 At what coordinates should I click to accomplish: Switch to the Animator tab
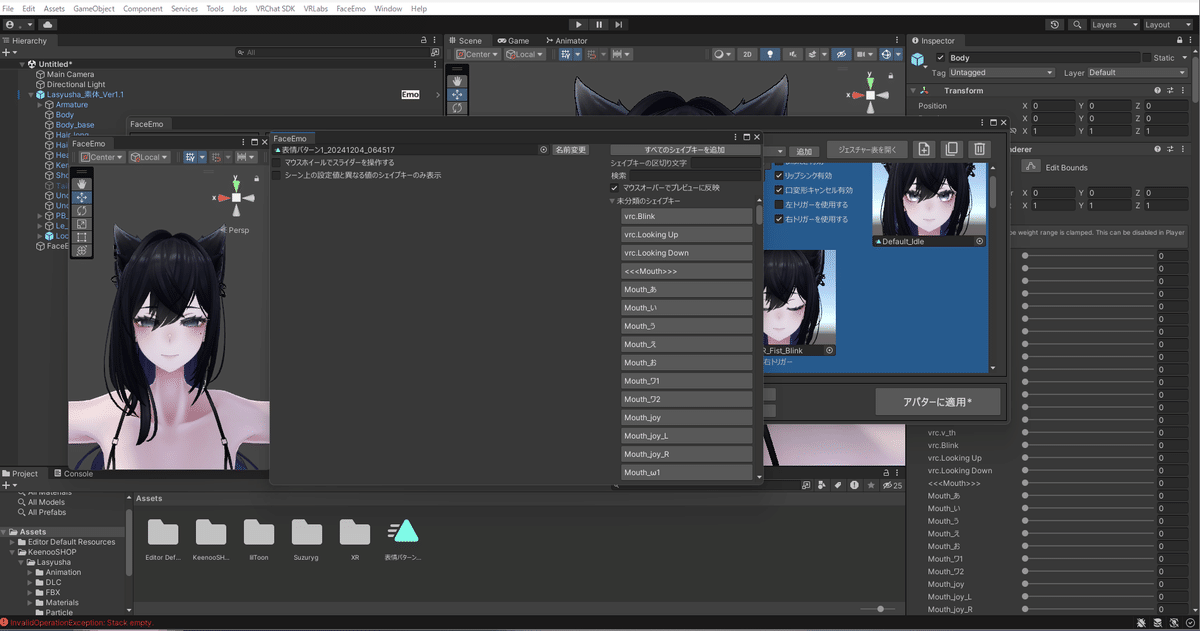(565, 41)
